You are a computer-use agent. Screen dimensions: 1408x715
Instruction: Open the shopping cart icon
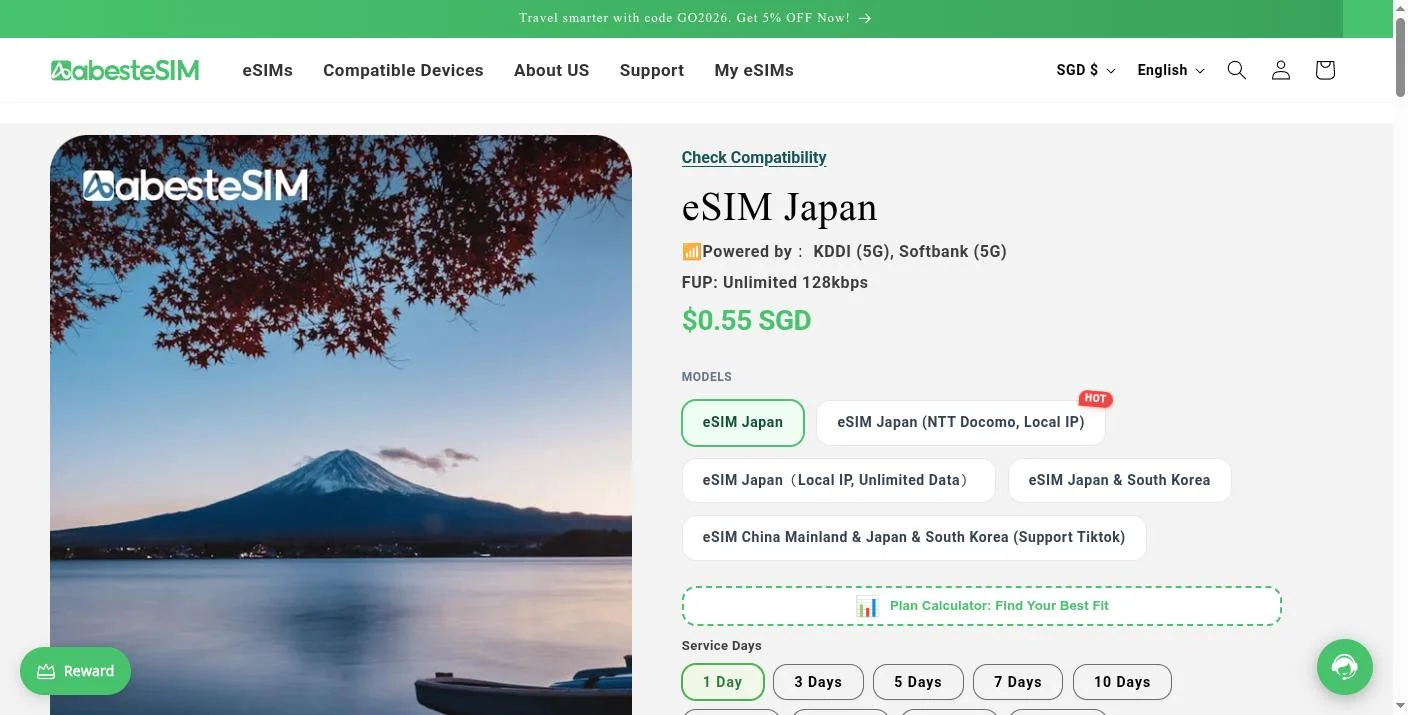click(x=1325, y=70)
